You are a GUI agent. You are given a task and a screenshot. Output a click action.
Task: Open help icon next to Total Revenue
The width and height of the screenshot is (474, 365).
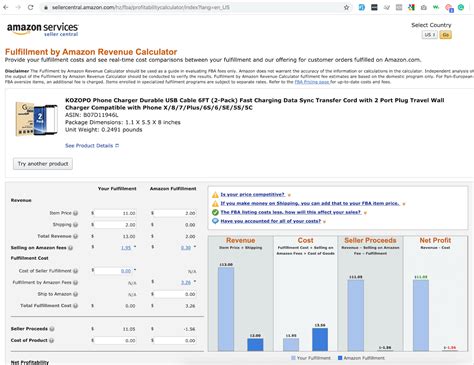click(76, 236)
